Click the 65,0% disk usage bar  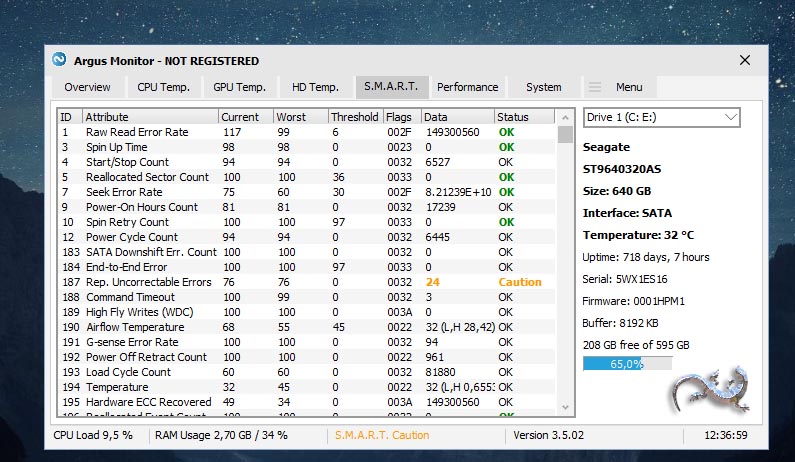tap(626, 364)
